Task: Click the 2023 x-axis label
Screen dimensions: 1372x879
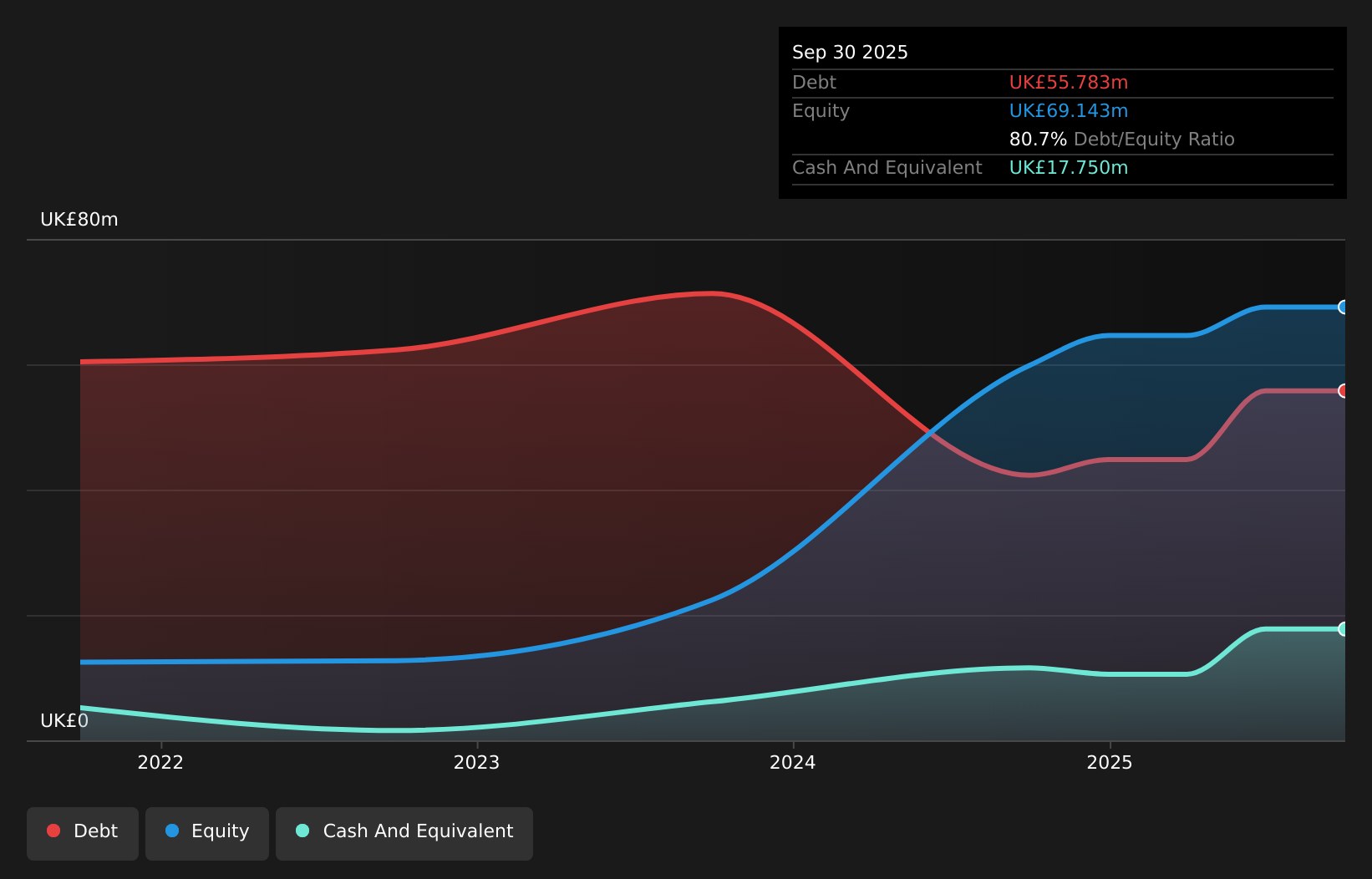Action: 476,763
